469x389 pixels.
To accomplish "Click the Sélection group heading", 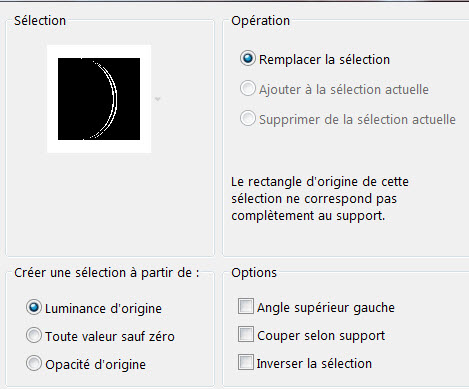I will 40,21.
